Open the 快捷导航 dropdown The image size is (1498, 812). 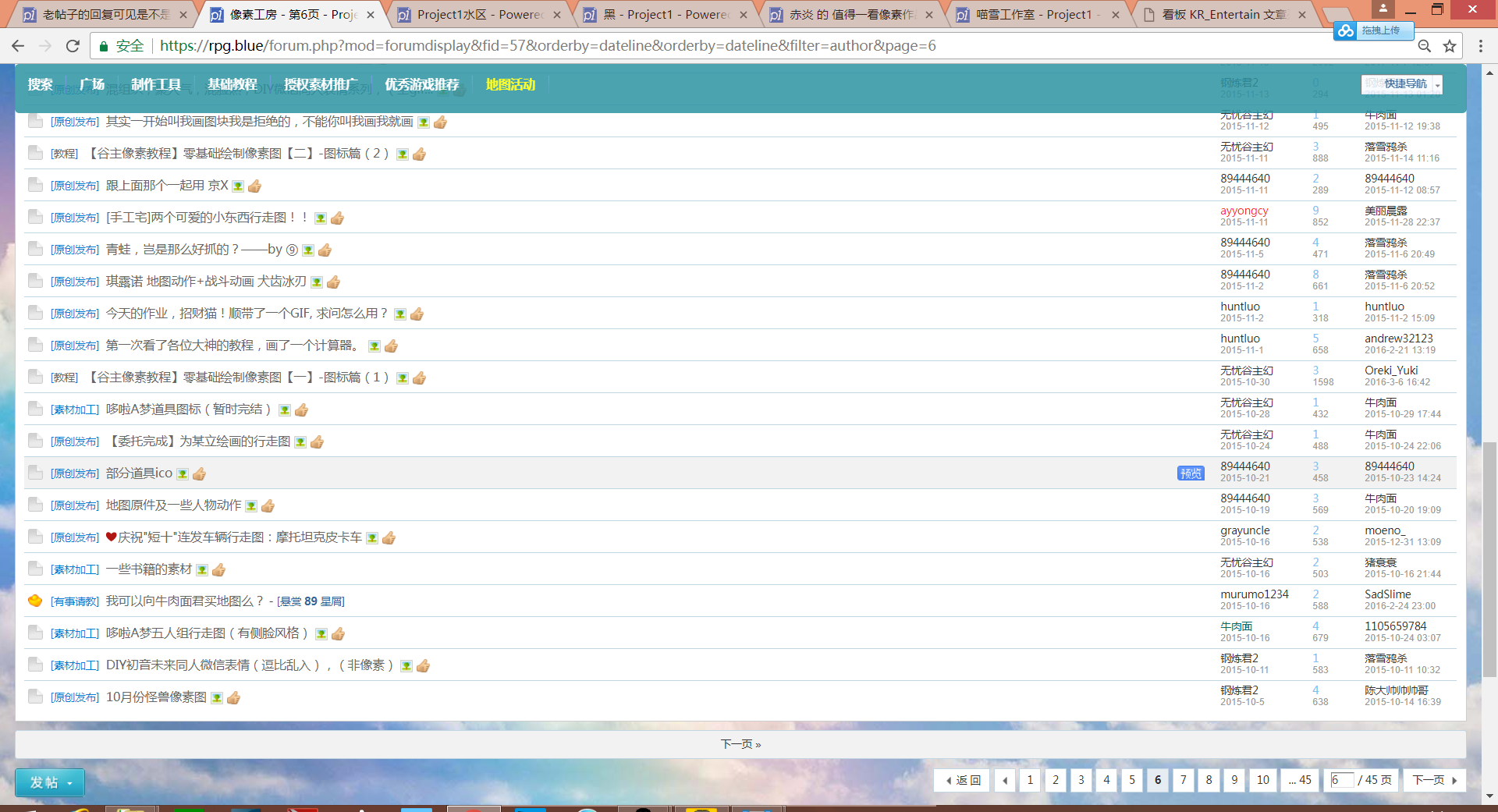(x=1402, y=84)
